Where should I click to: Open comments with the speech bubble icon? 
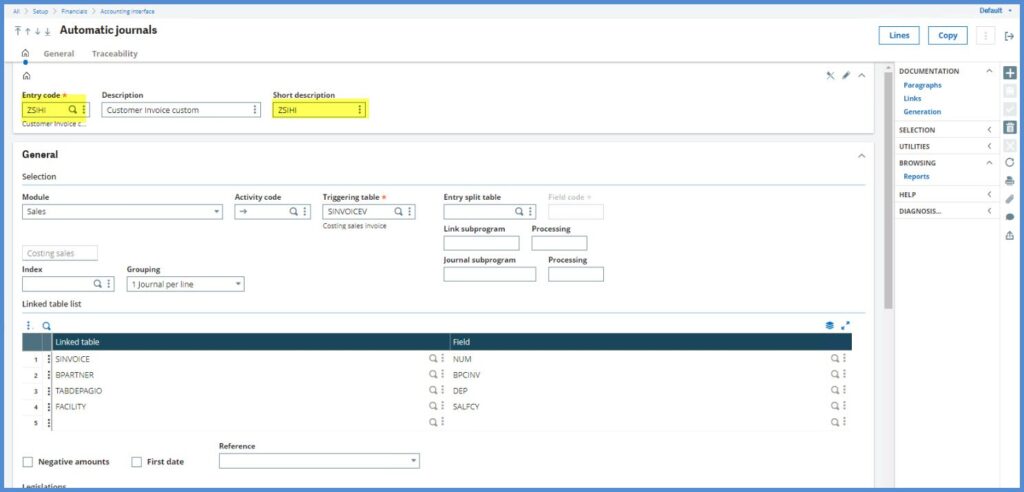[1009, 217]
